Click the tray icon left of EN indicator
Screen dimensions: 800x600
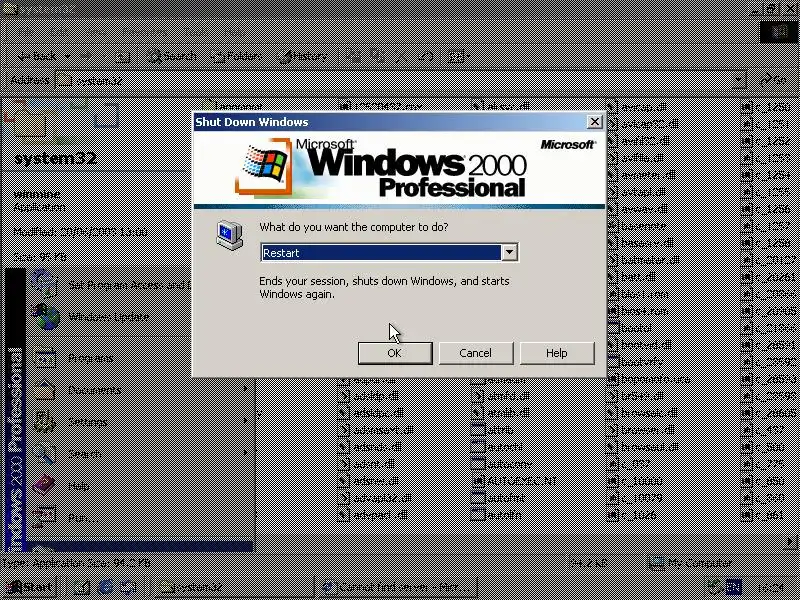[x=713, y=587]
